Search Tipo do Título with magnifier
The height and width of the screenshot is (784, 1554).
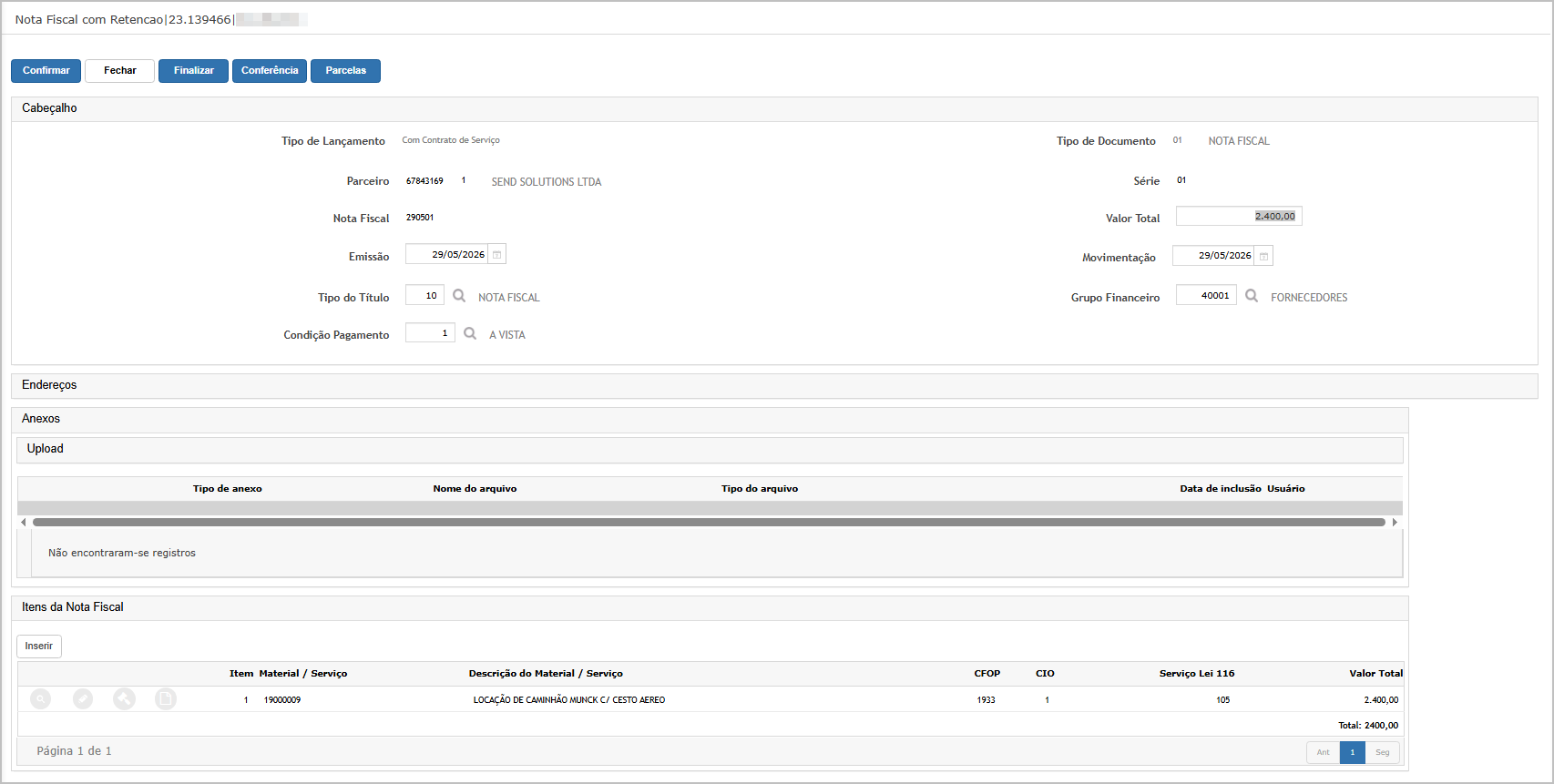(x=459, y=296)
